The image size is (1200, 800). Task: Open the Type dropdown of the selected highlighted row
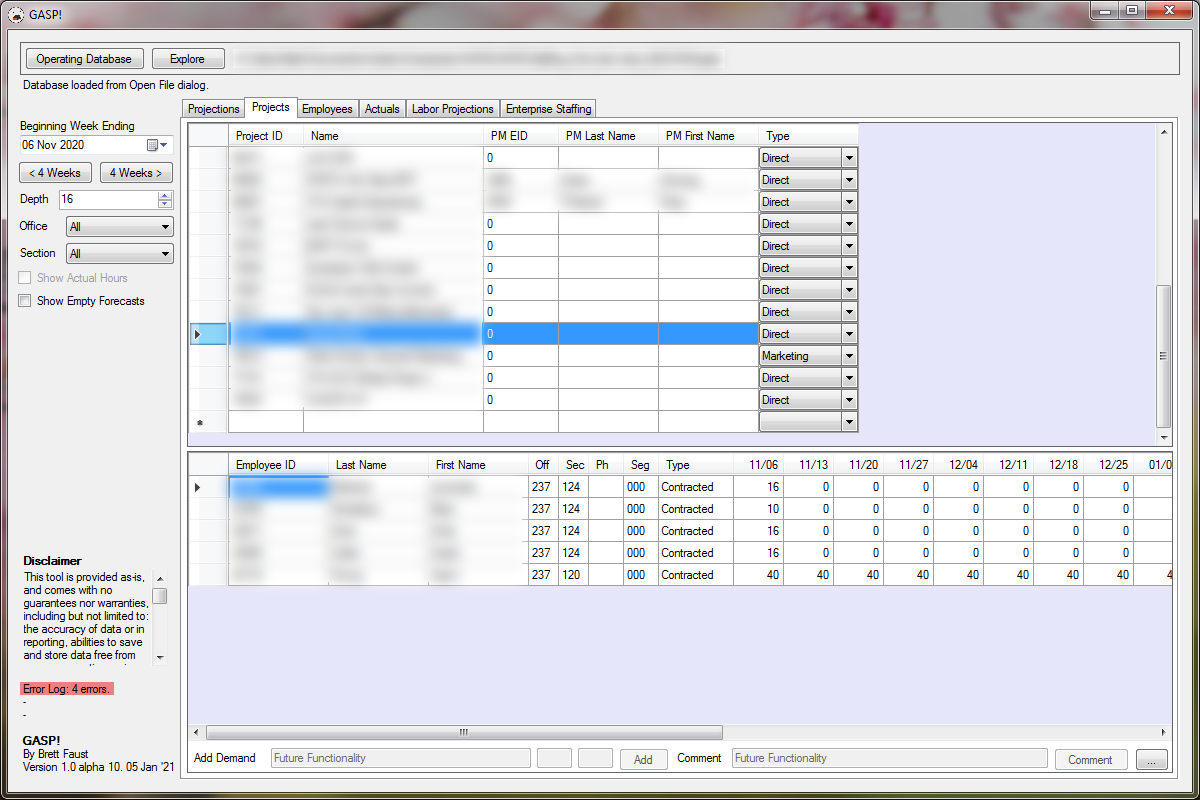click(x=850, y=334)
